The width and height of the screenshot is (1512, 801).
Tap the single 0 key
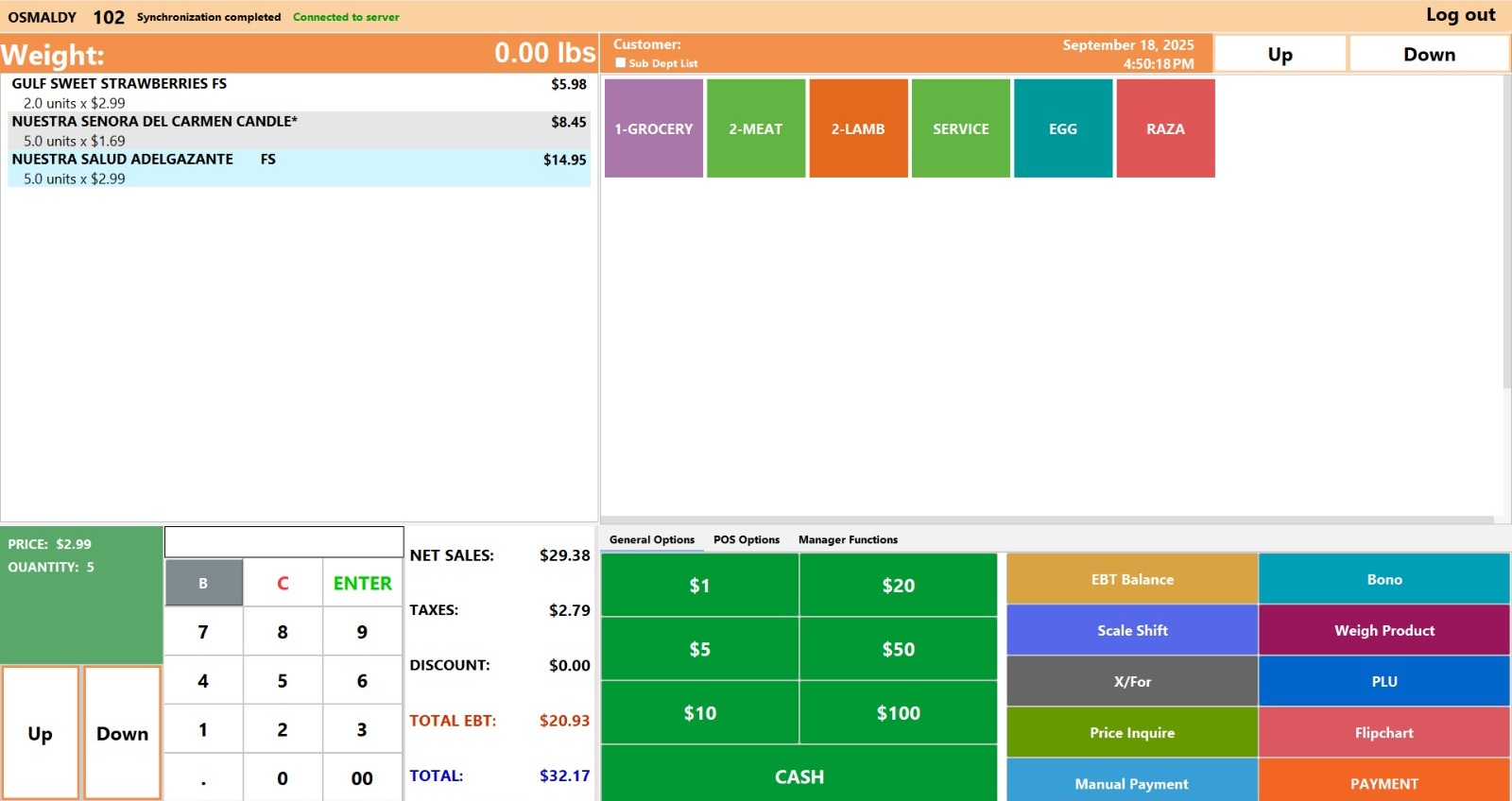(x=283, y=778)
